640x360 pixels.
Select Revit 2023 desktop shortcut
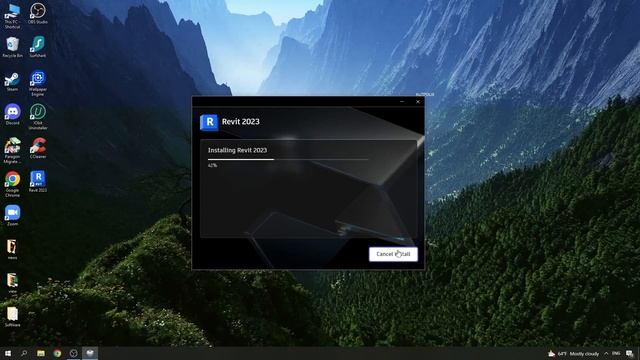click(38, 182)
